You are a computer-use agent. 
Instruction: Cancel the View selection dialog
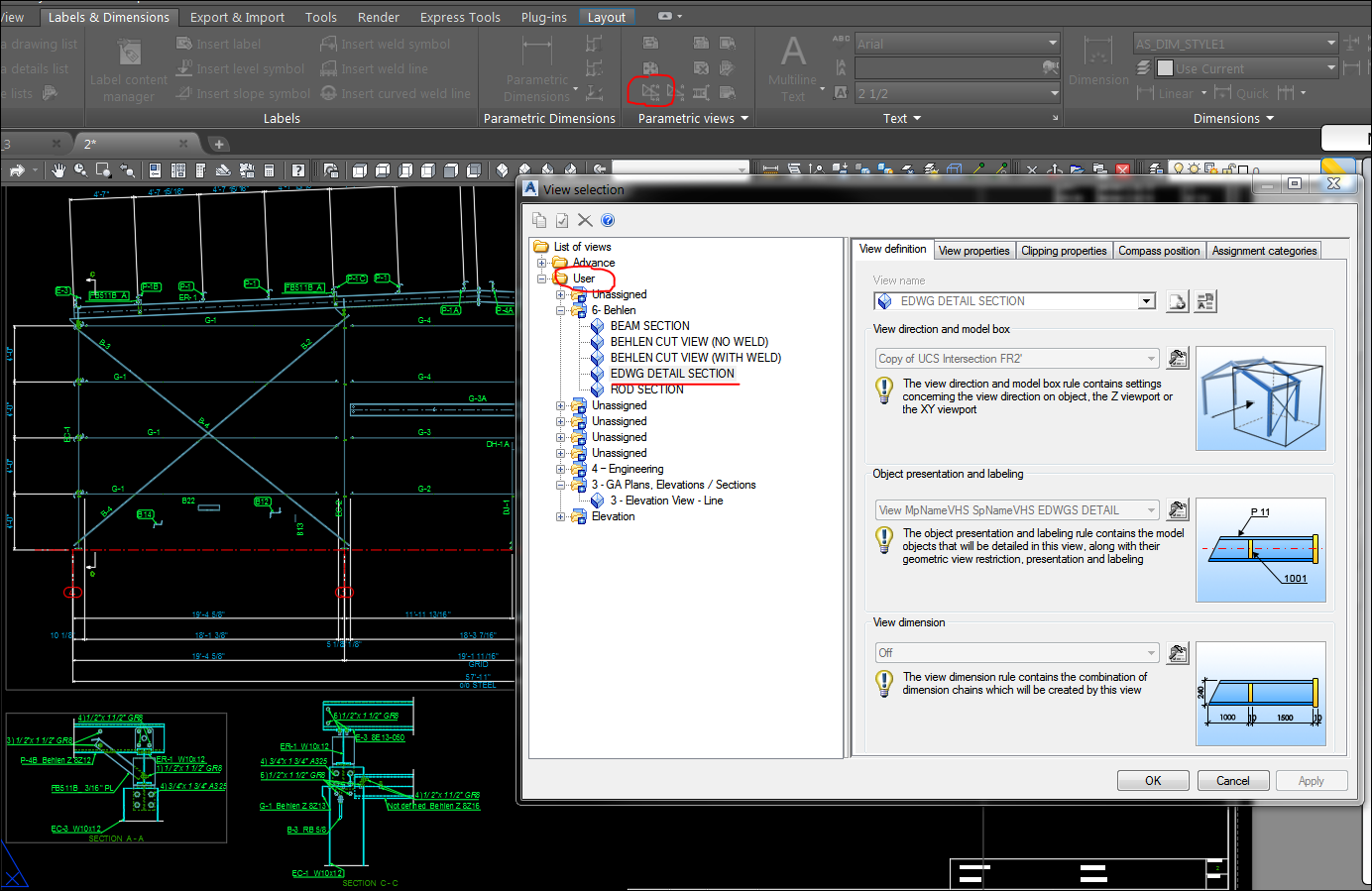pyautogui.click(x=1232, y=780)
